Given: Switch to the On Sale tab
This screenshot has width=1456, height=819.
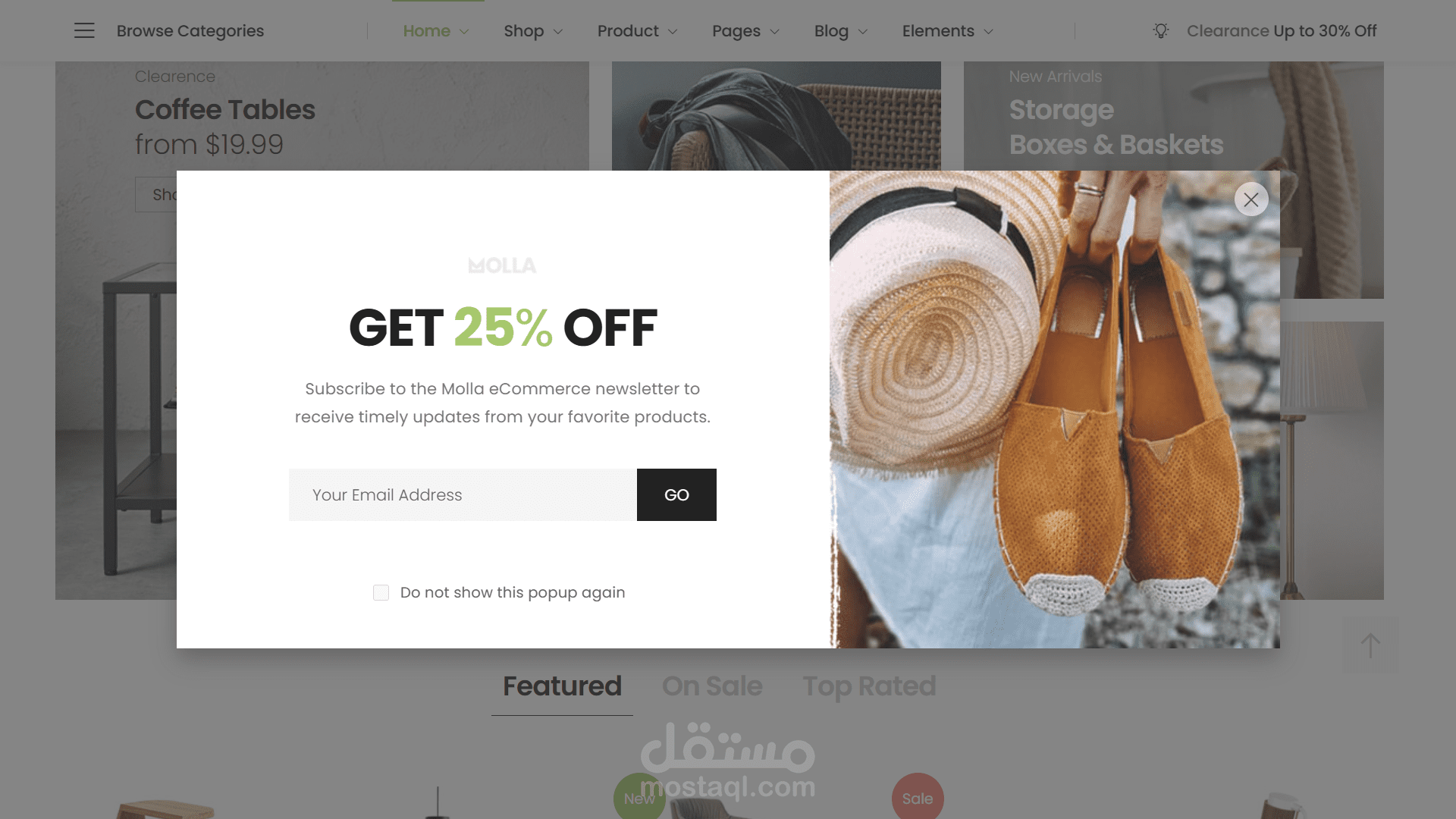Looking at the screenshot, I should point(711,686).
